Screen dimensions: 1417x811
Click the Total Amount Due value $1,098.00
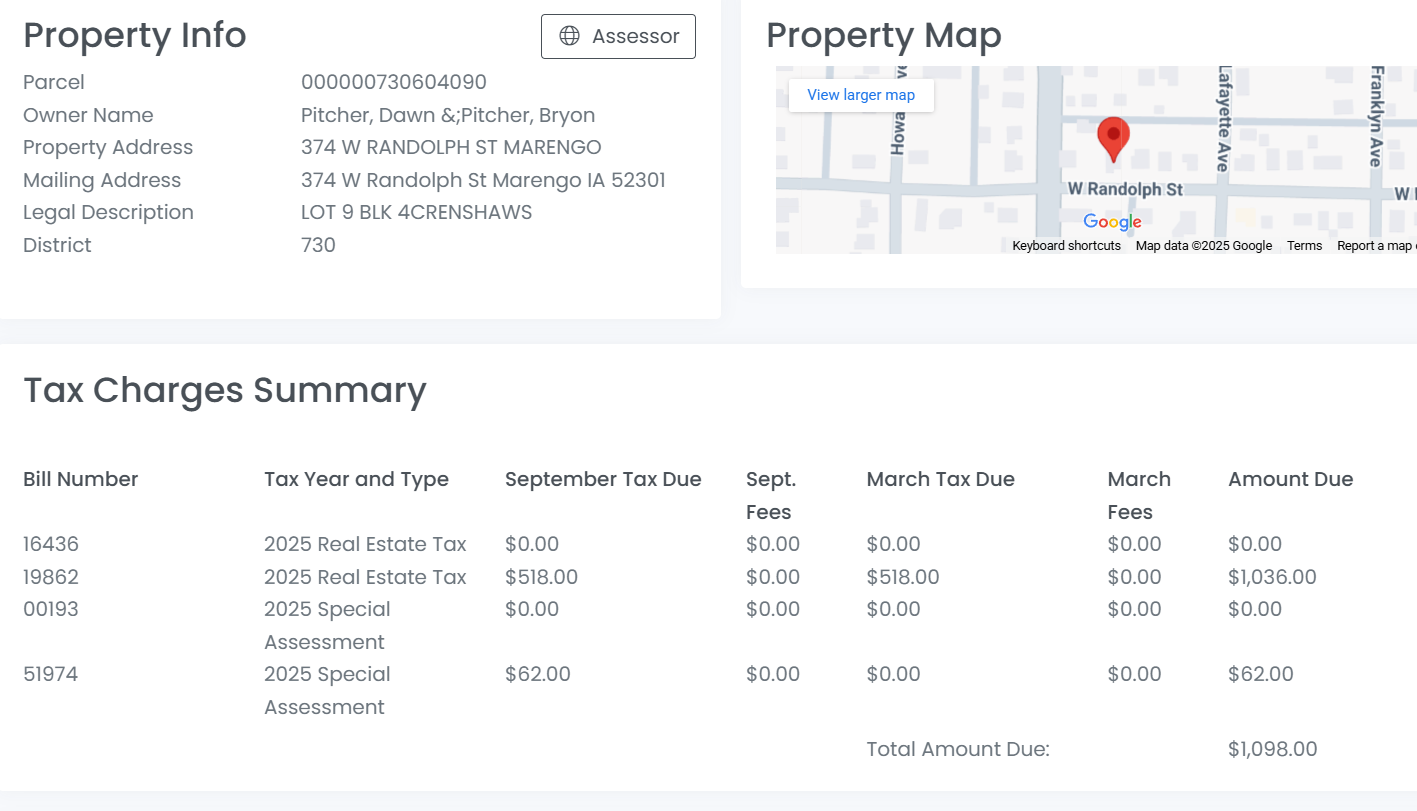[1272, 749]
